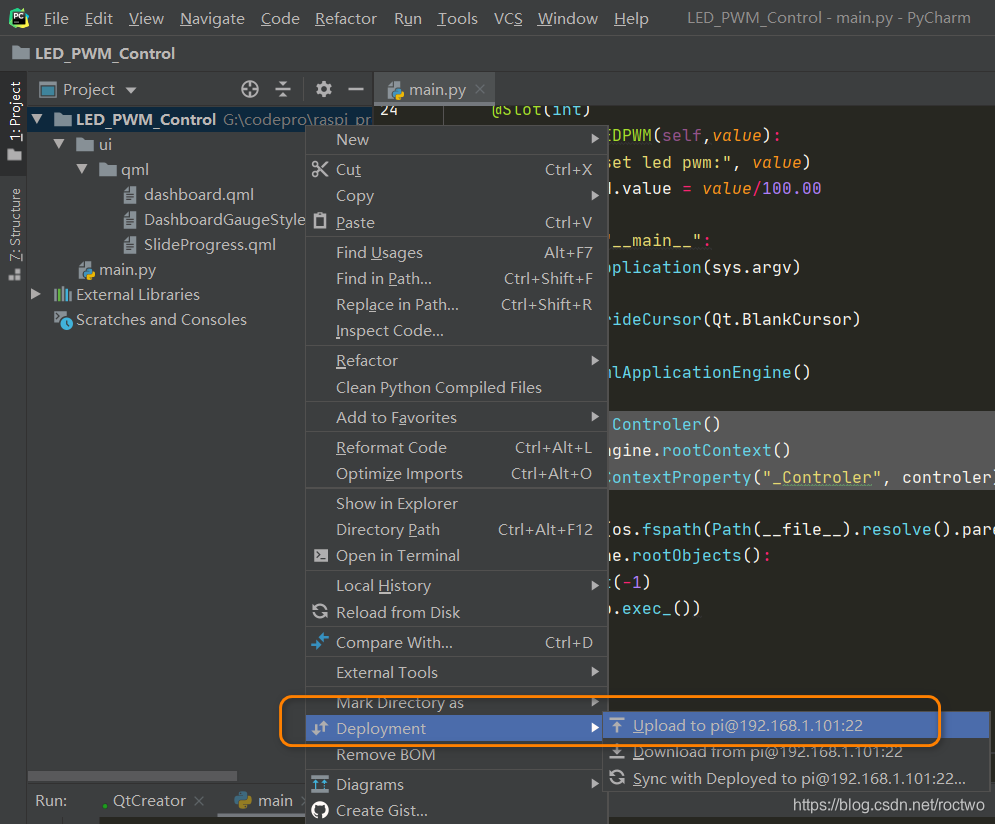Click the External Libraries icon
This screenshot has height=824, width=995.
coord(63,294)
